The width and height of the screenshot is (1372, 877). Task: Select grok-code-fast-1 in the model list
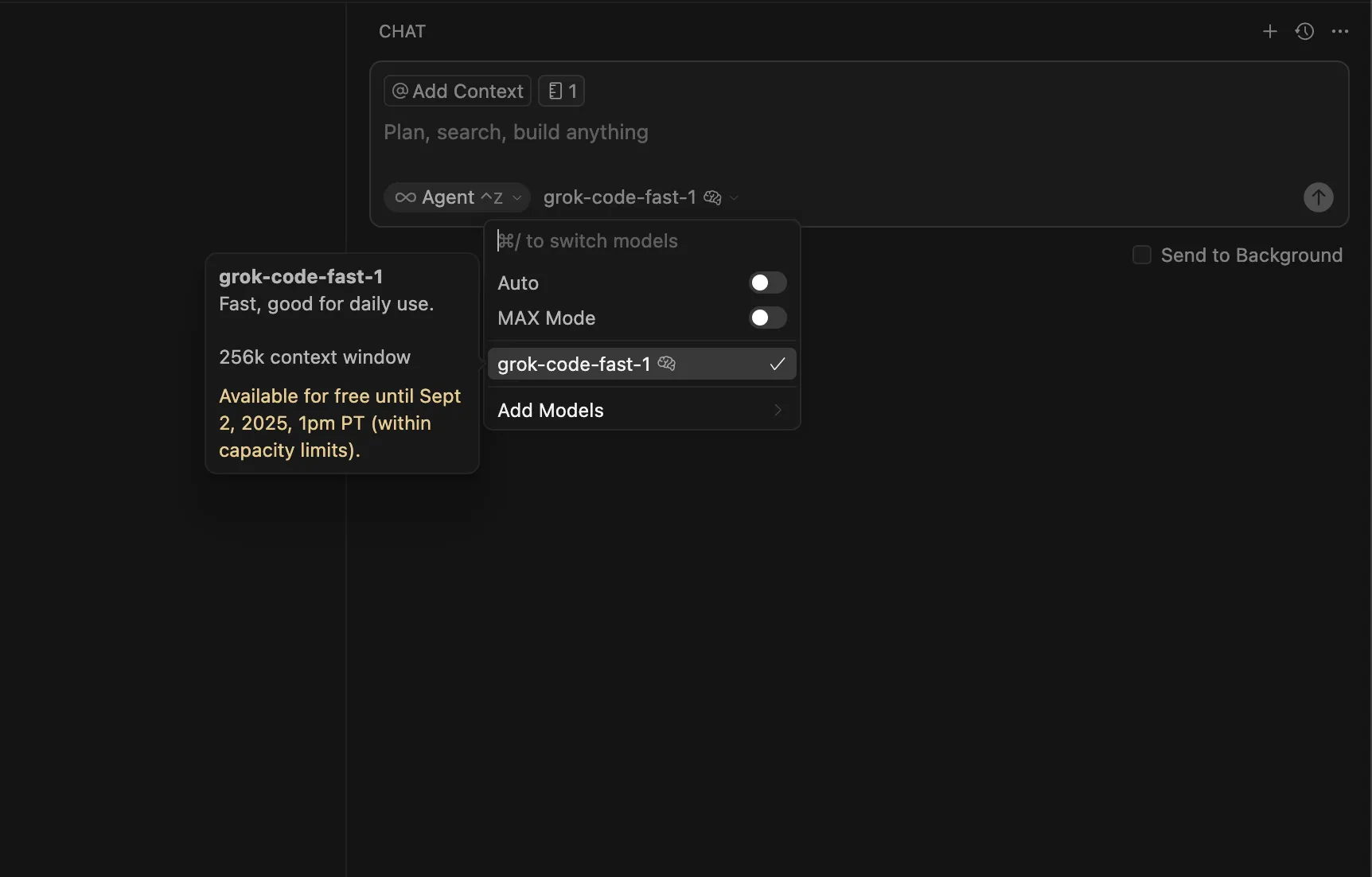(641, 364)
